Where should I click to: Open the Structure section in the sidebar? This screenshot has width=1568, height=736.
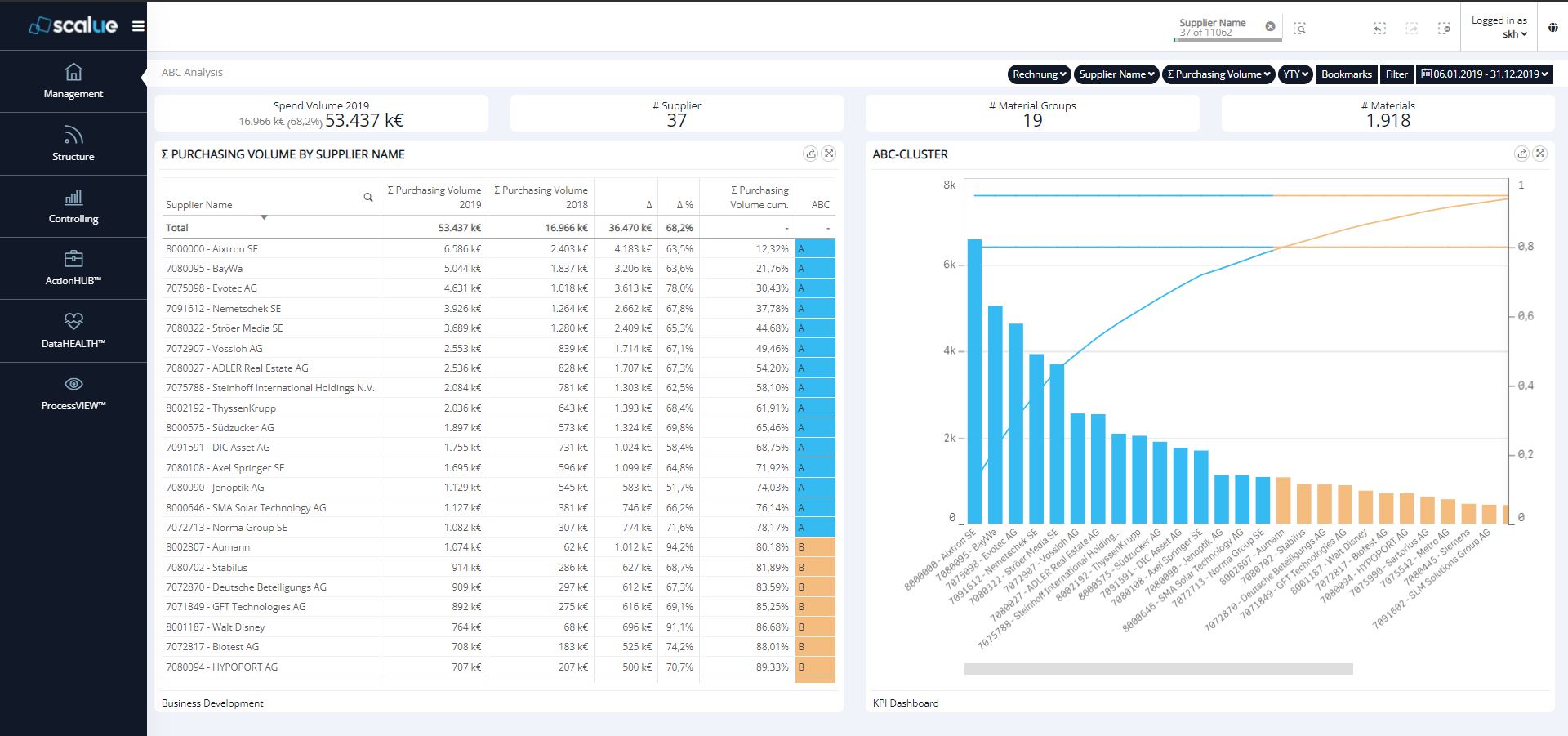tap(73, 144)
